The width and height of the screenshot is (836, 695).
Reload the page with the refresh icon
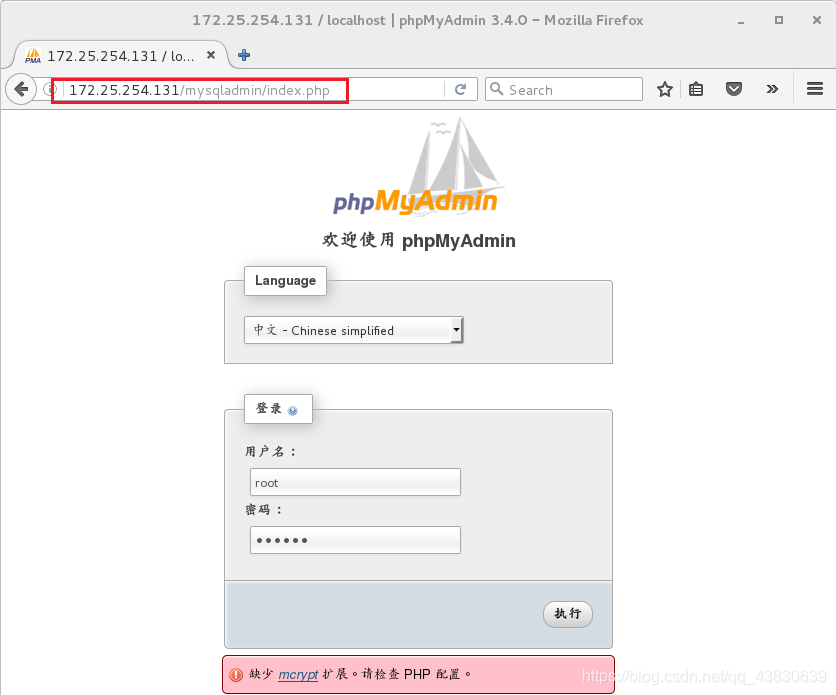[461, 89]
